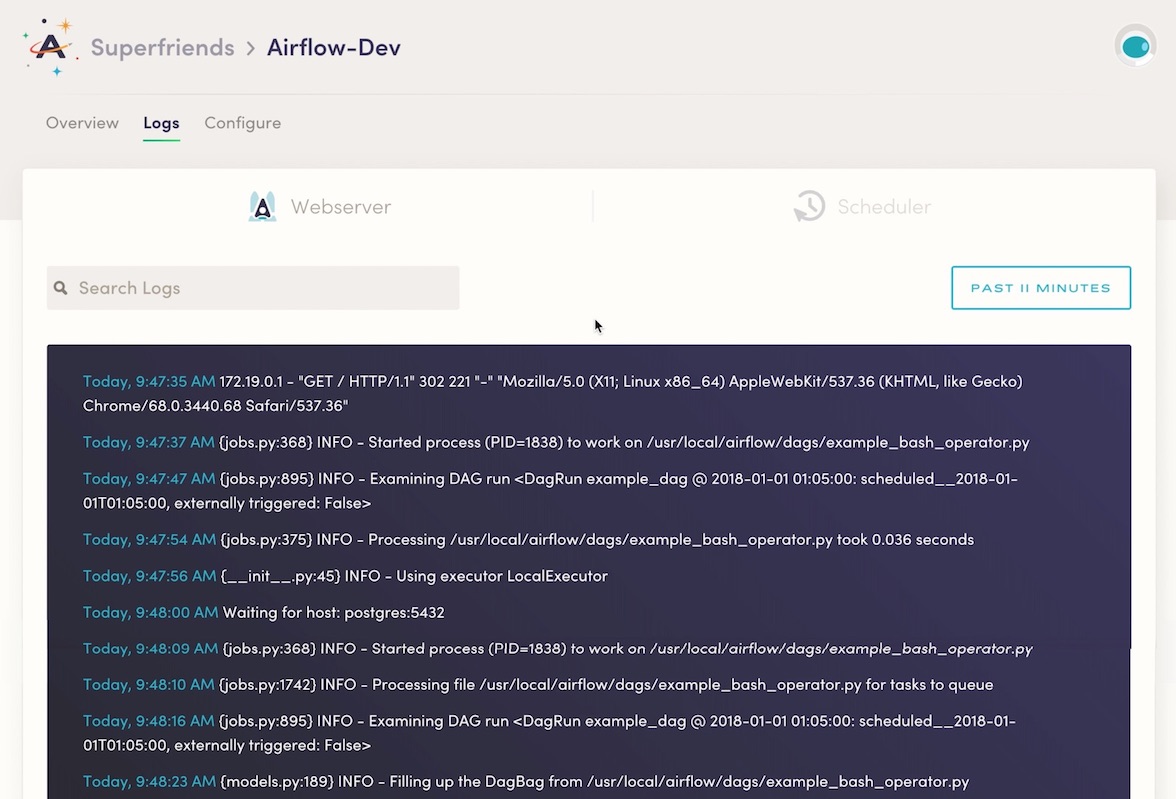1176x799 pixels.
Task: Switch to the Overview tab
Action: (82, 122)
